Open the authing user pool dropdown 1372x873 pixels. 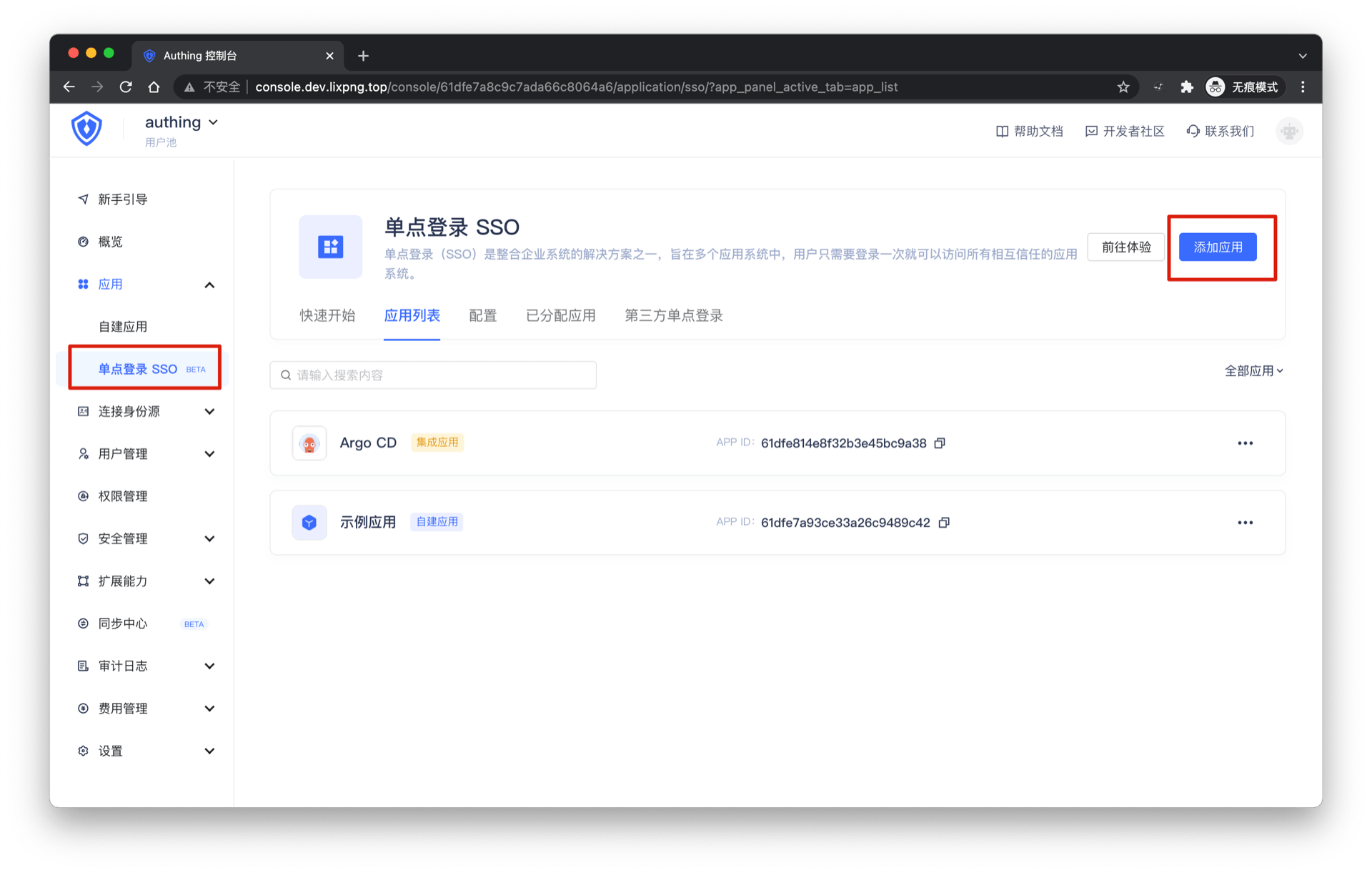tap(182, 123)
